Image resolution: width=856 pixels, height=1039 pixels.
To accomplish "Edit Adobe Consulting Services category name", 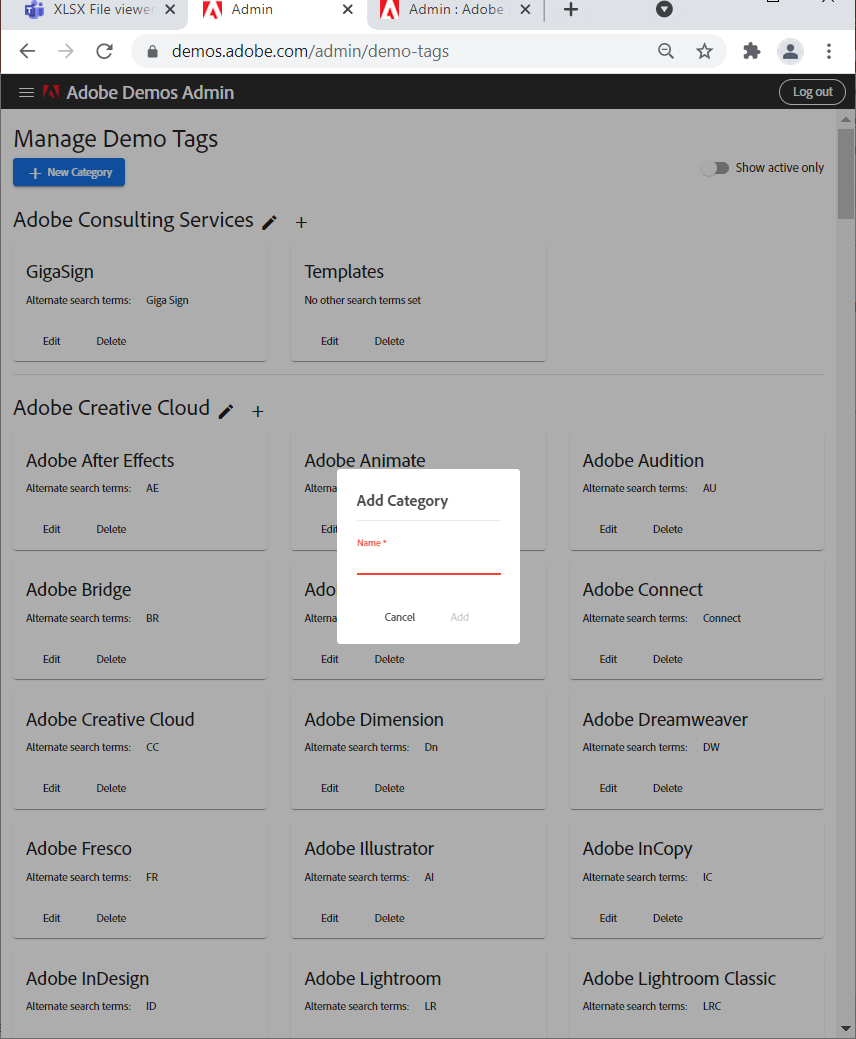I will coord(269,223).
